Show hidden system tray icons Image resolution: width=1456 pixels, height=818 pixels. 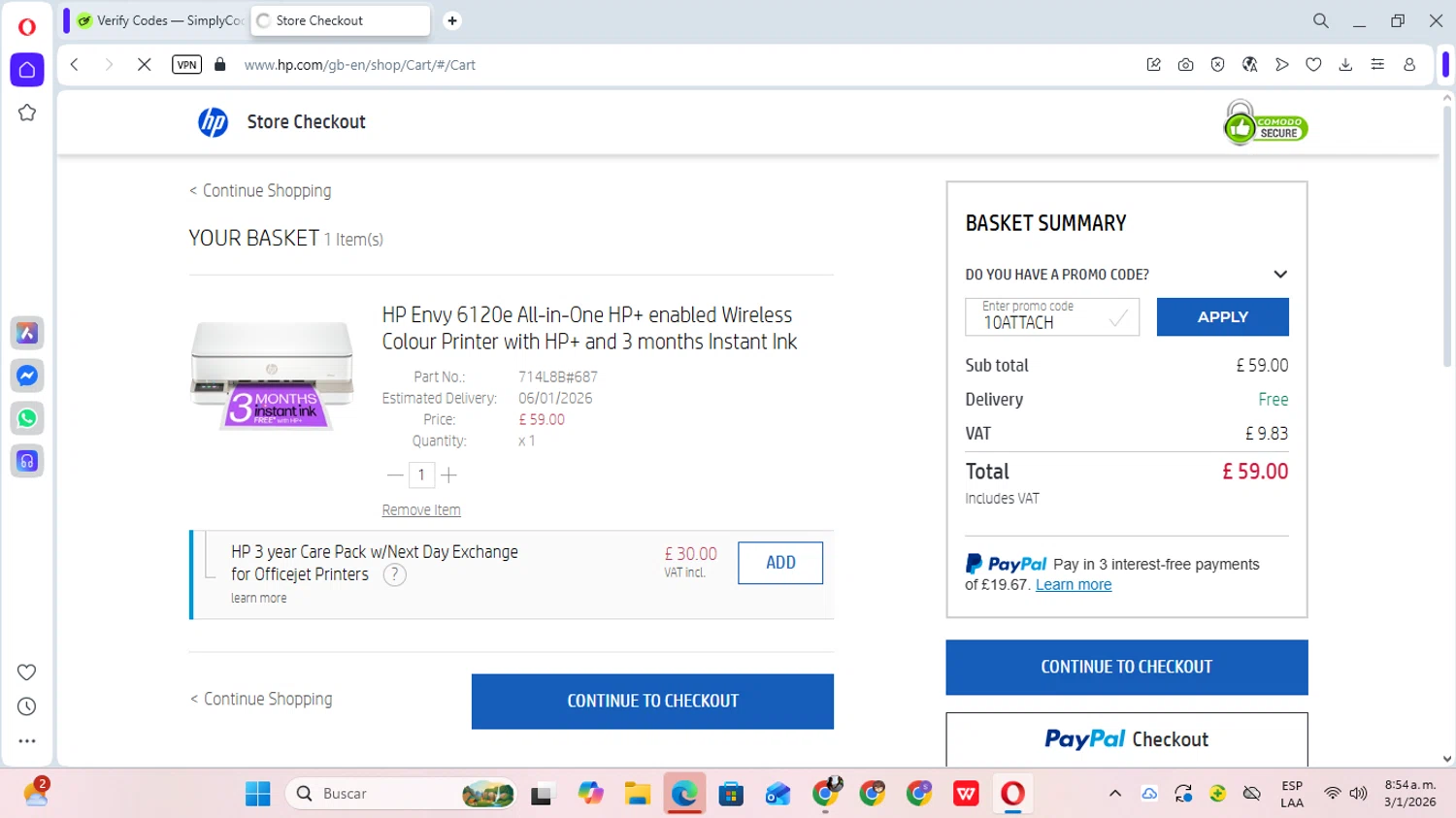(x=1115, y=794)
